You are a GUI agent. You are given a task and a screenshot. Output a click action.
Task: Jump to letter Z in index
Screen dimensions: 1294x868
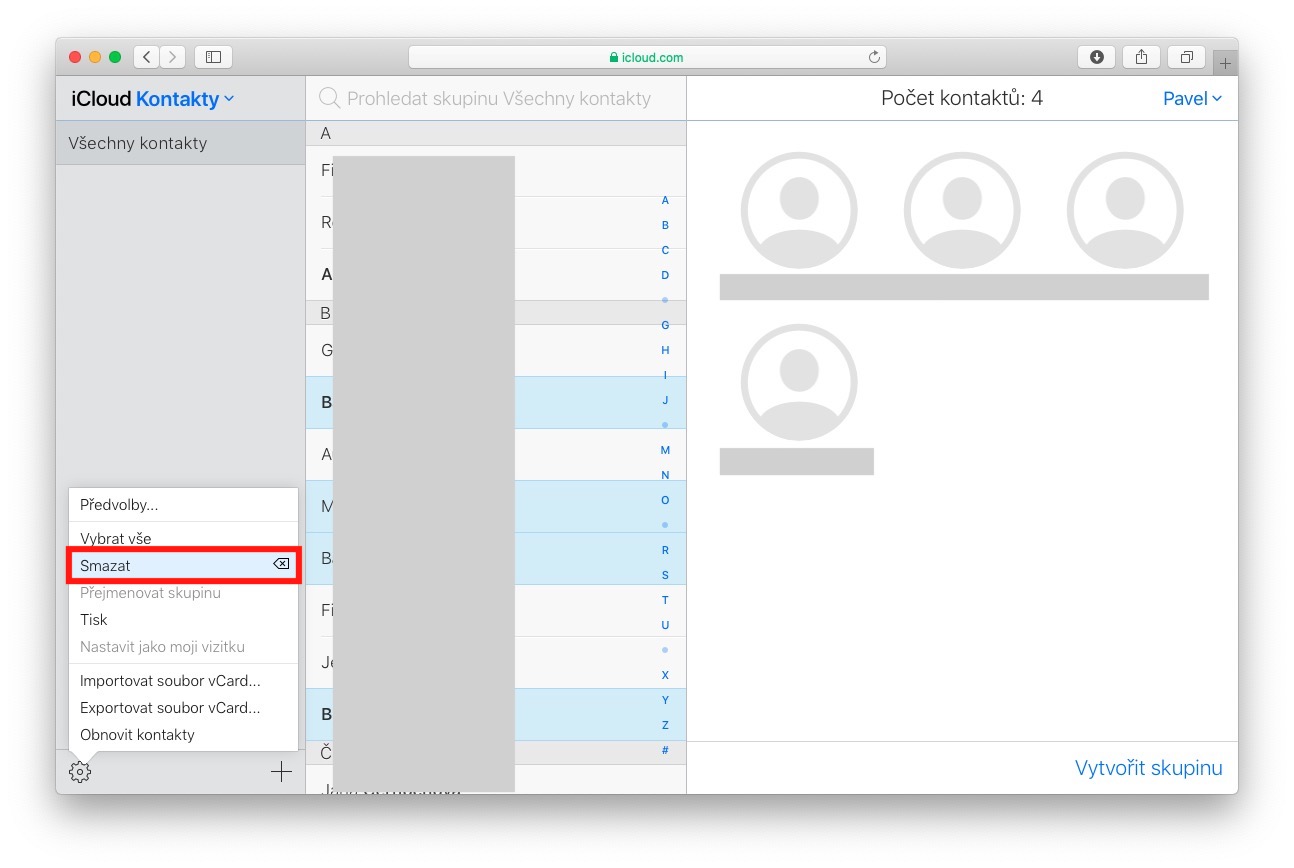pyautogui.click(x=665, y=725)
